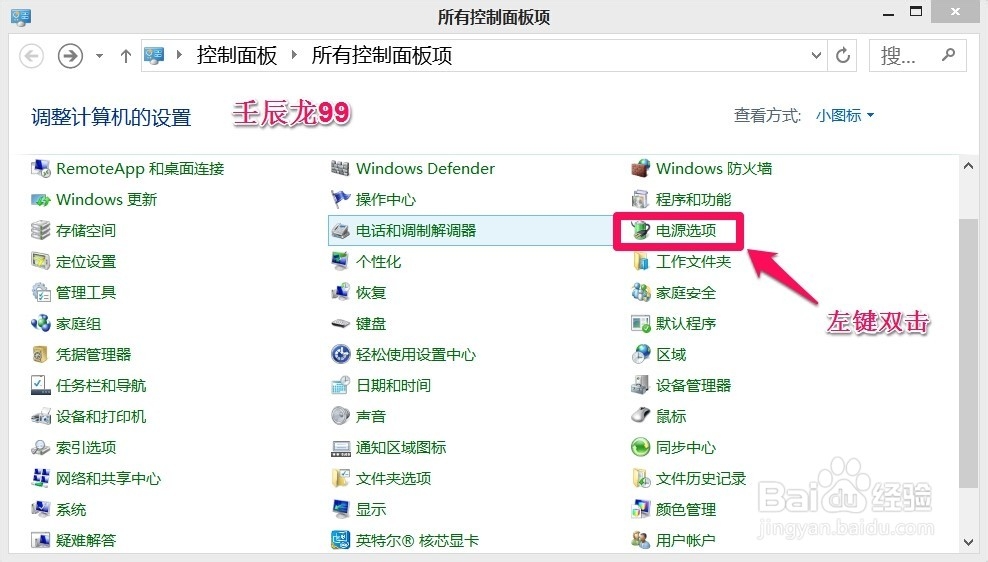
Task: Click the Windows Defender icon
Action: click(x=340, y=168)
